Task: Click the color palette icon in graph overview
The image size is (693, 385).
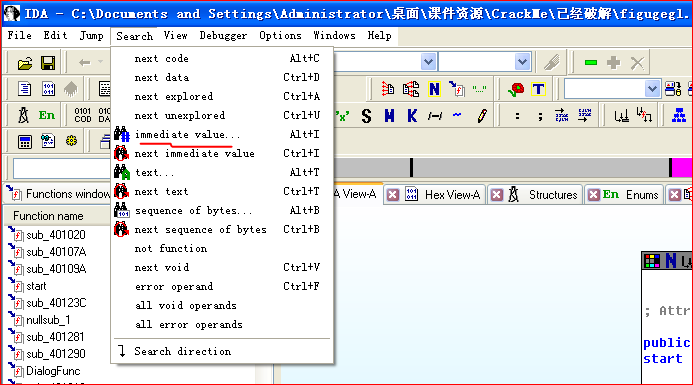Action: [x=652, y=261]
